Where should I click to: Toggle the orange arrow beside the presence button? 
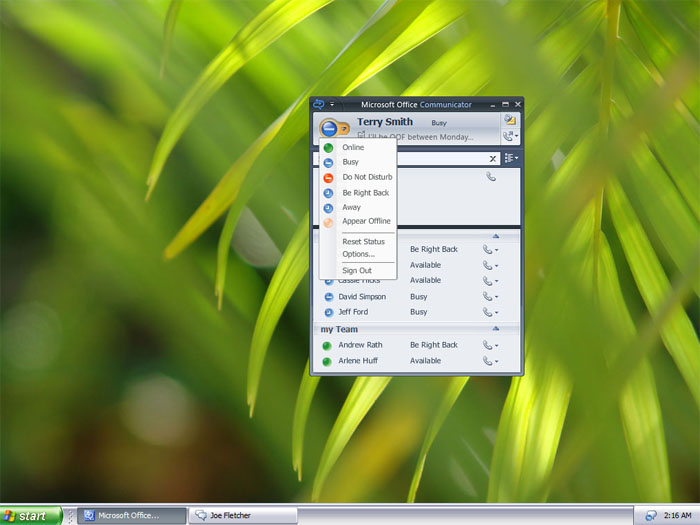pos(344,129)
